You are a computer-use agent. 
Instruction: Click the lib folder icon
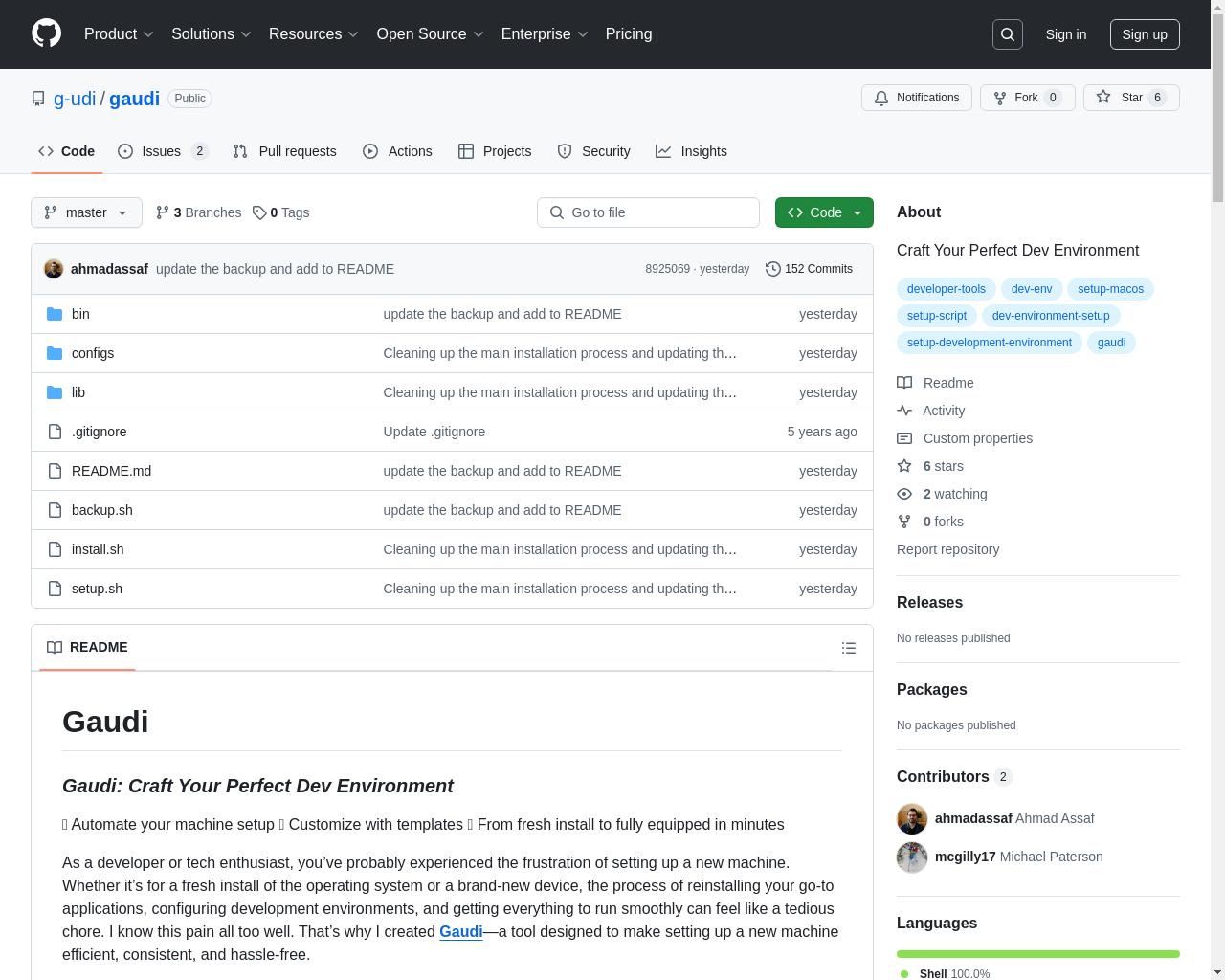coord(55,392)
